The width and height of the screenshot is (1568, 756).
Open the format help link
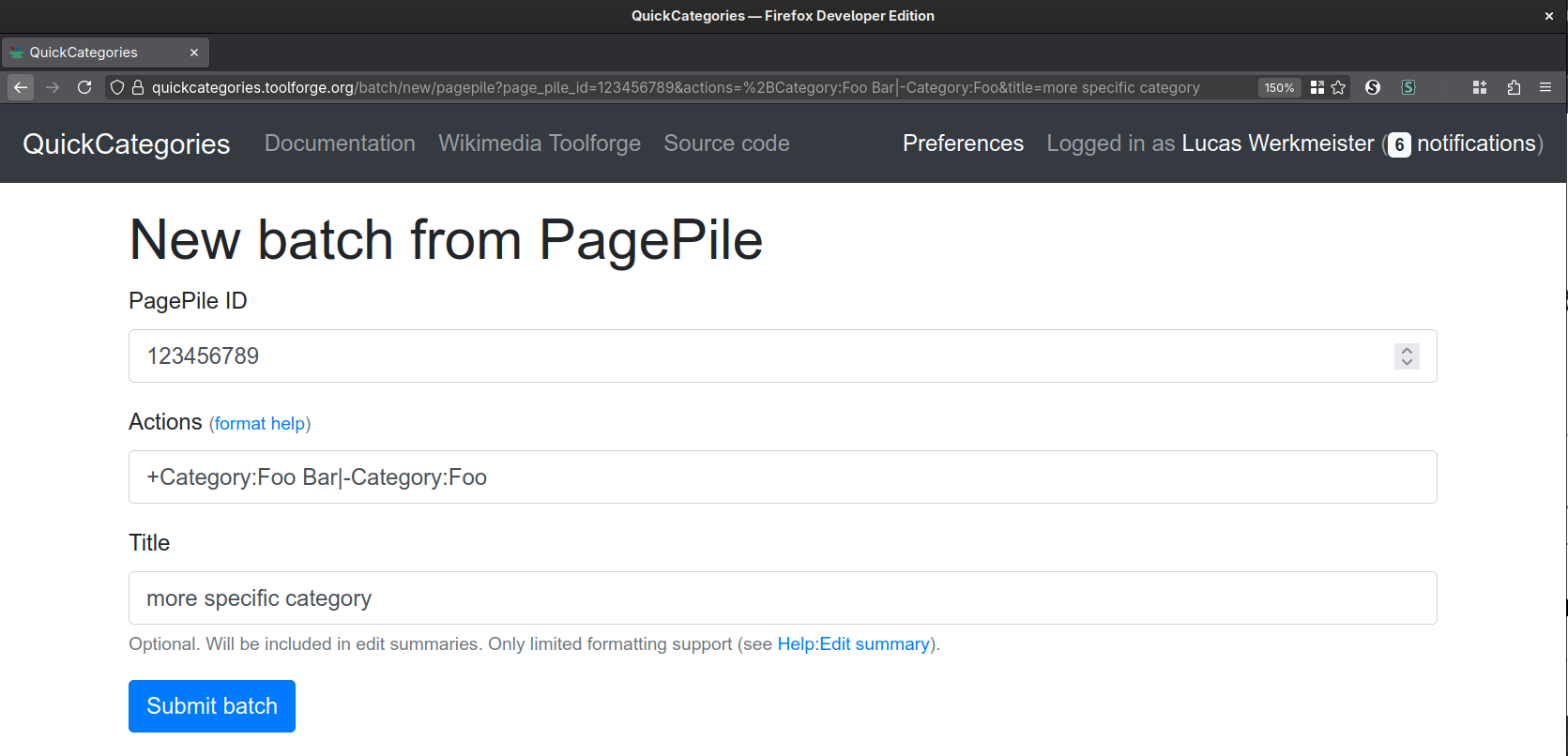coord(260,424)
